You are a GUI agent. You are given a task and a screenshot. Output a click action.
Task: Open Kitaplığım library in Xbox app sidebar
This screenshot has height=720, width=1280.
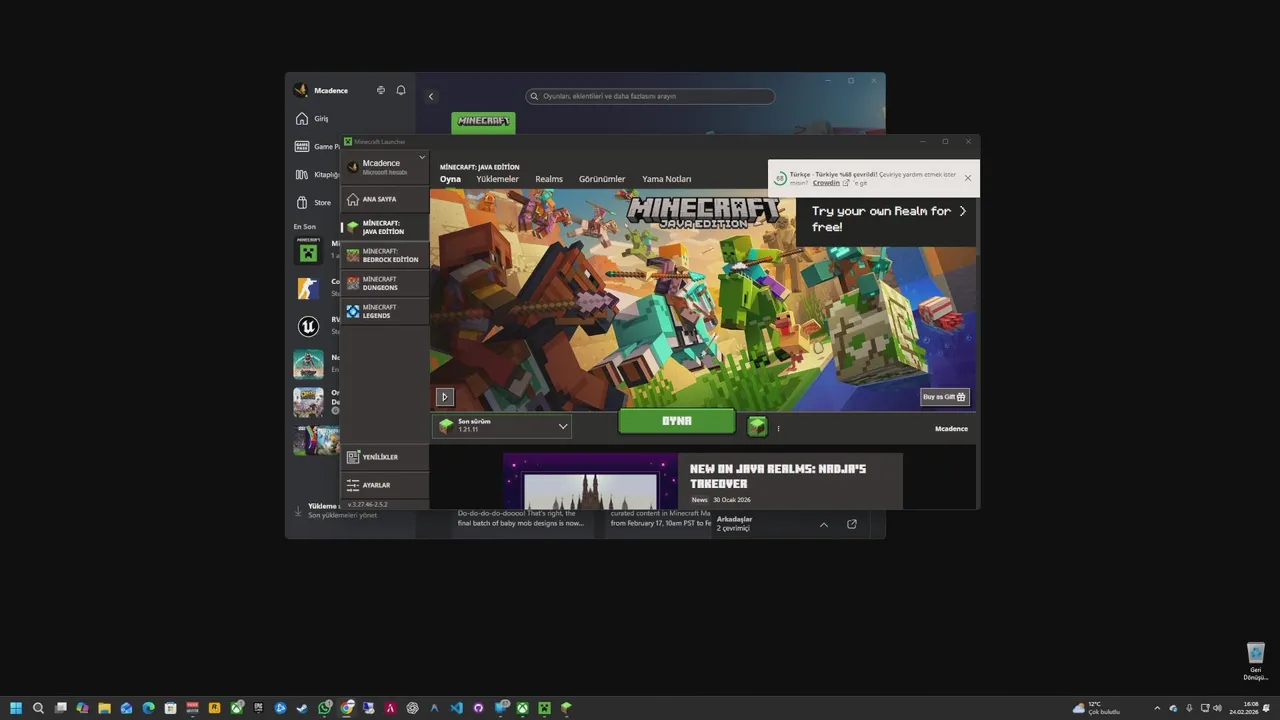316,174
